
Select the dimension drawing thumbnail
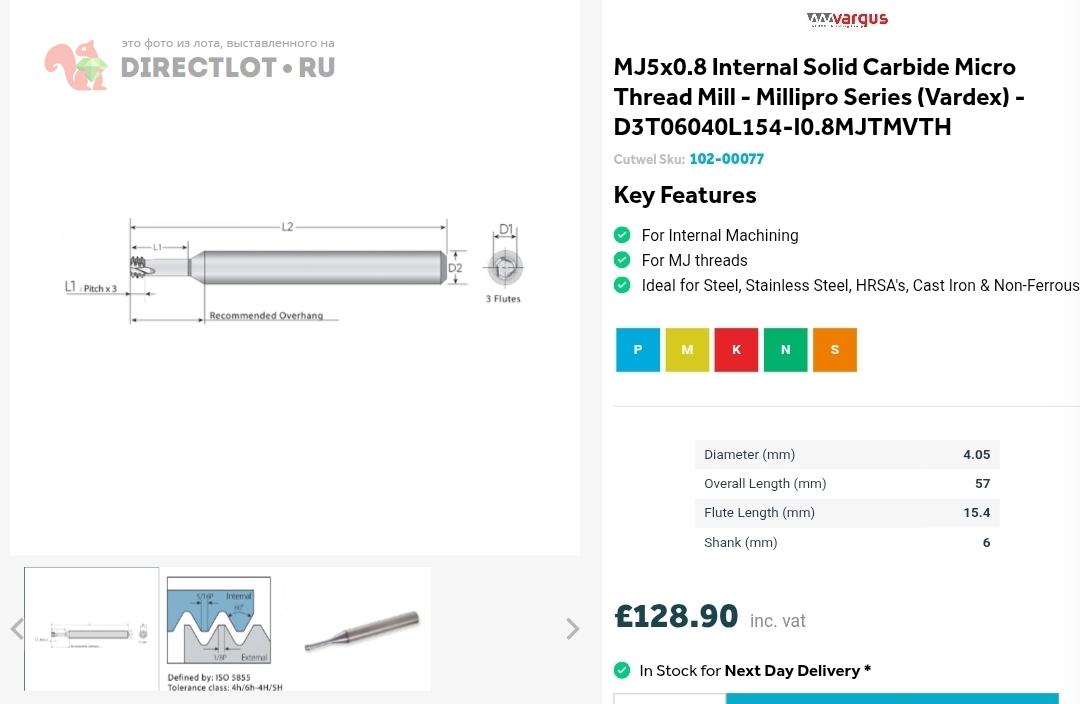(x=92, y=629)
